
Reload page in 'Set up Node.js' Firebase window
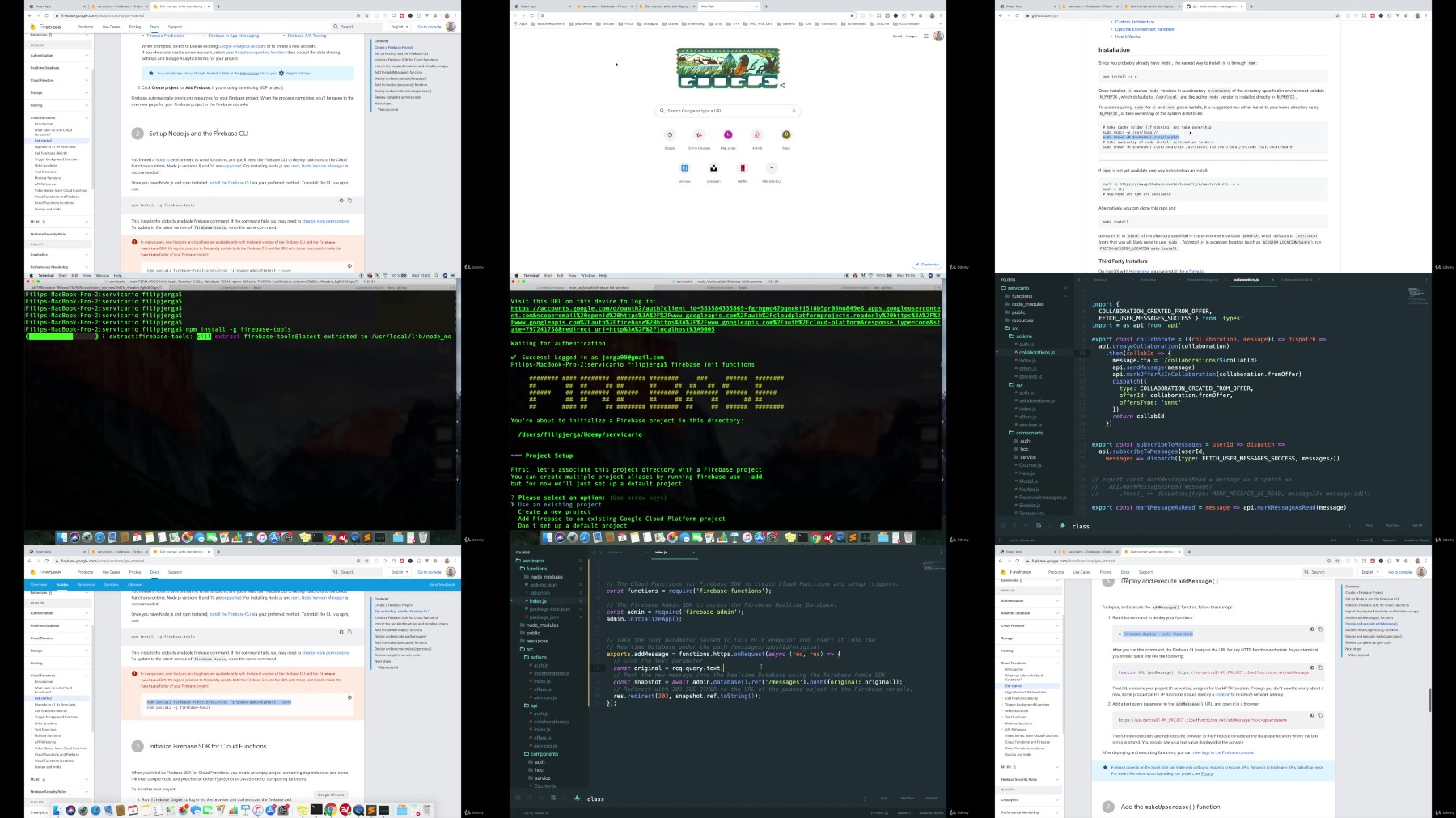tap(46, 15)
